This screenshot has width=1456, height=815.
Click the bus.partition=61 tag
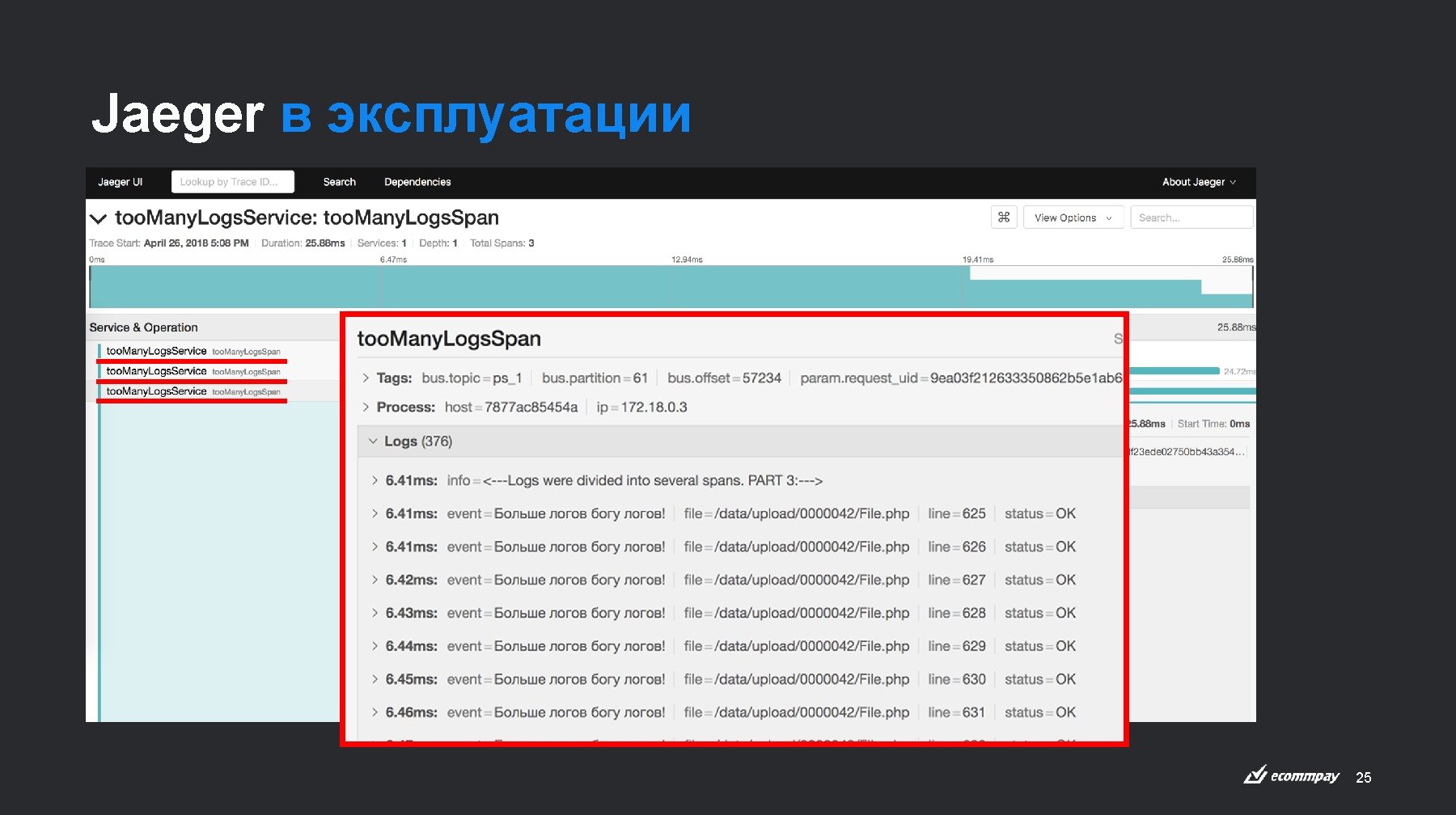pos(595,378)
